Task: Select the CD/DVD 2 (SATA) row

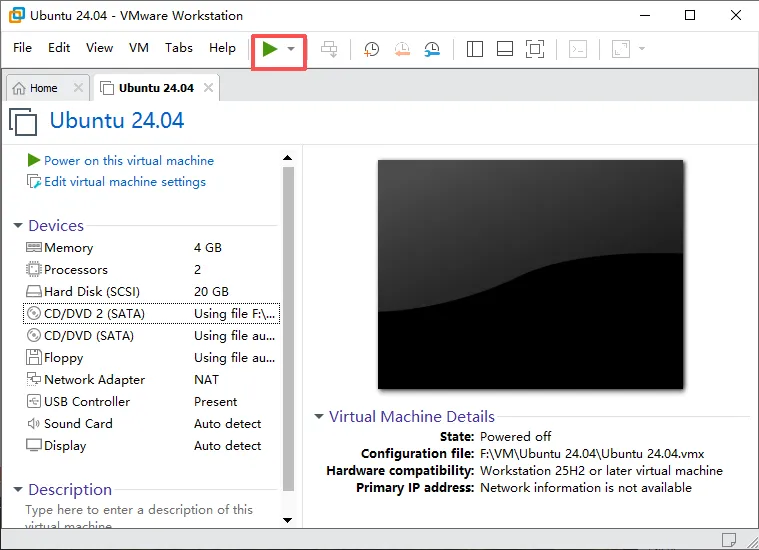Action: click(x=152, y=314)
